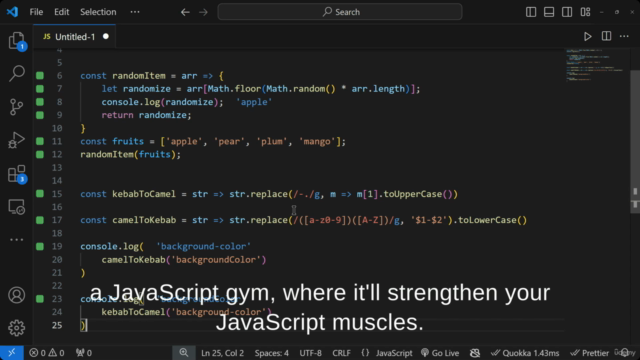Screen dimensions: 640x360
Task: Expand hidden menu bar items
Action: (x=135, y=12)
